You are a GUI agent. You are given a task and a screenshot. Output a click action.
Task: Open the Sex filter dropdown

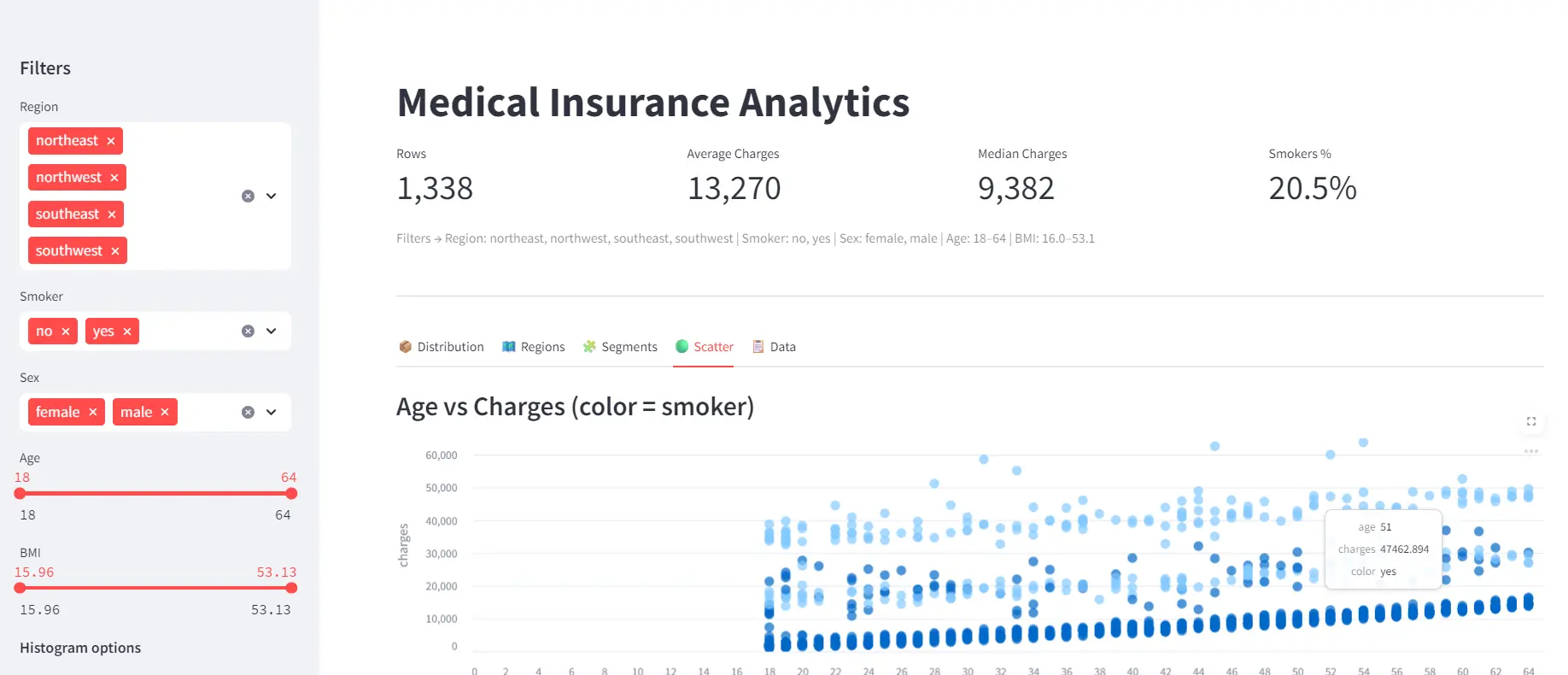coord(271,411)
